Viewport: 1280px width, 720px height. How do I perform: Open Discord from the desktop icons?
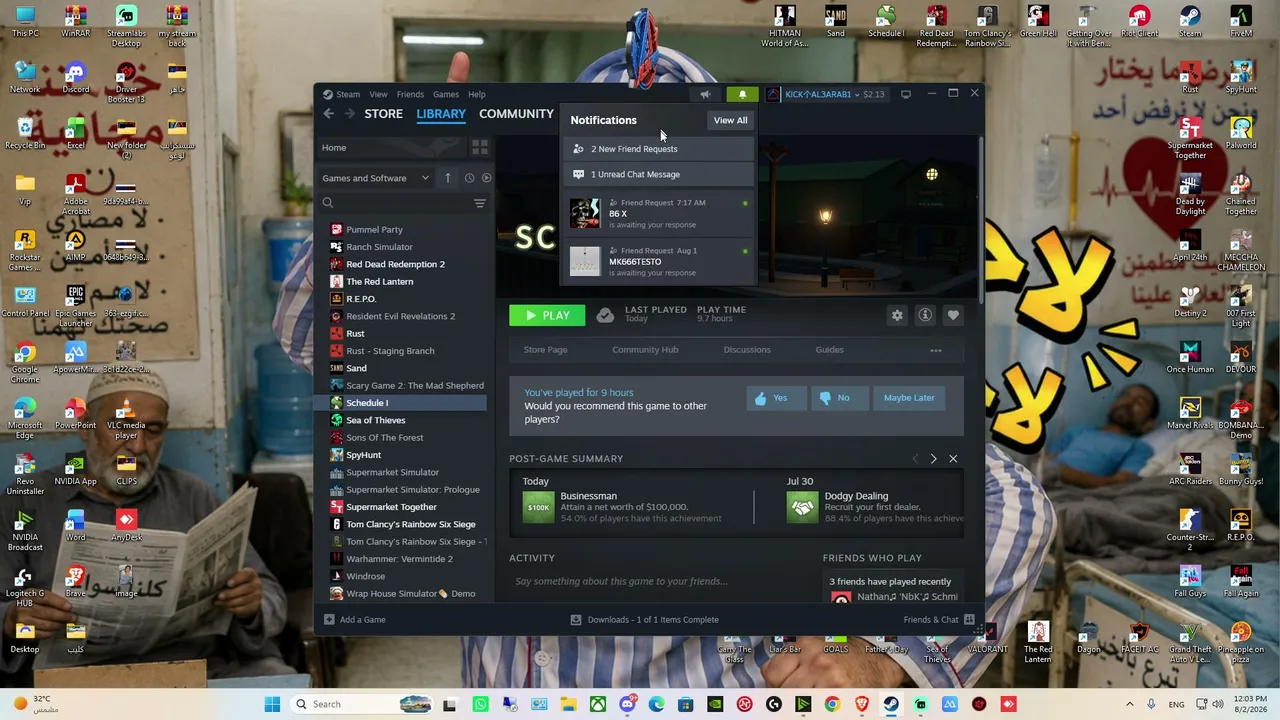pyautogui.click(x=75, y=78)
